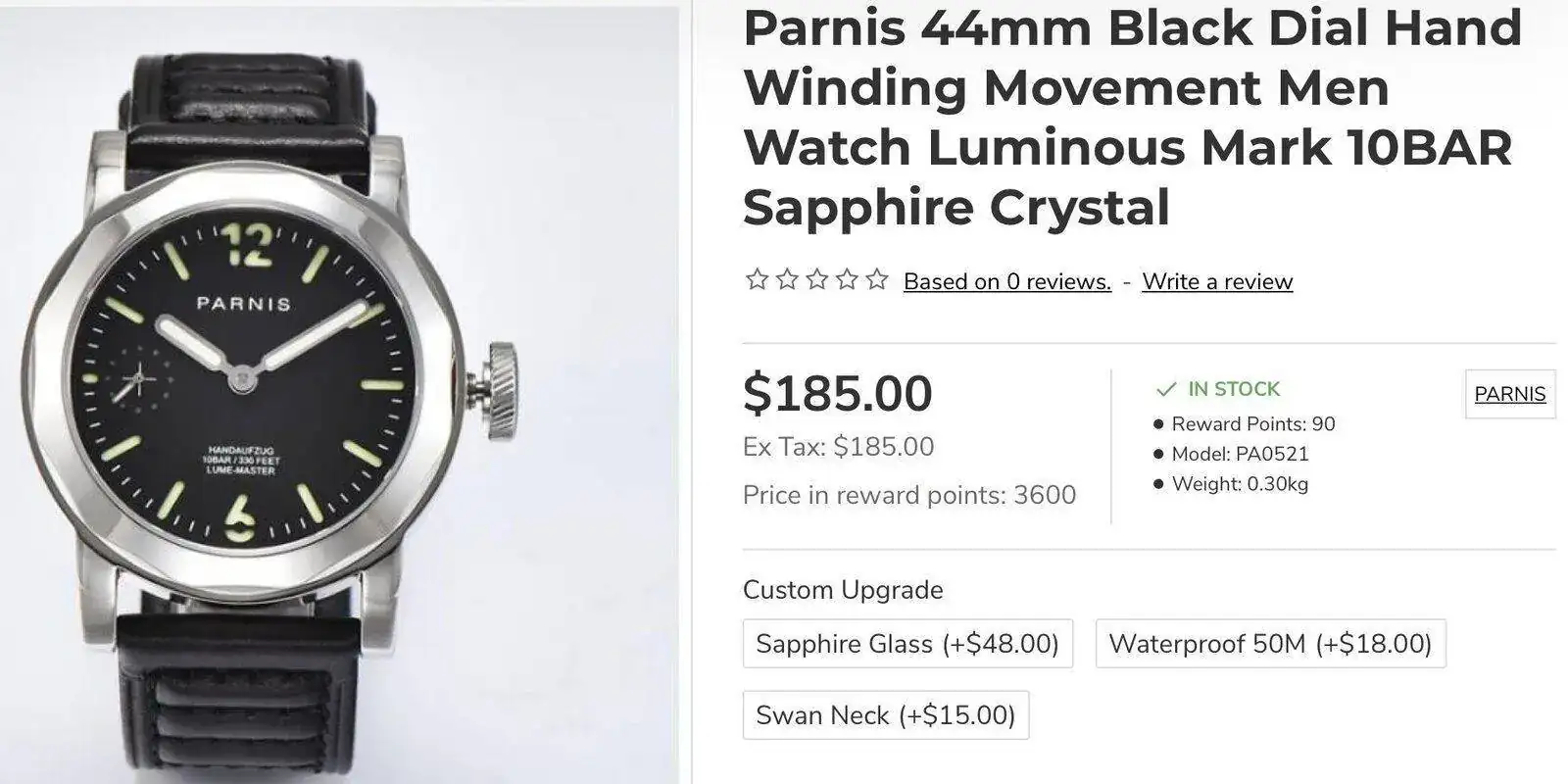The height and width of the screenshot is (784, 1568).
Task: Select the Sapphire Glass upgrade option
Action: point(907,644)
